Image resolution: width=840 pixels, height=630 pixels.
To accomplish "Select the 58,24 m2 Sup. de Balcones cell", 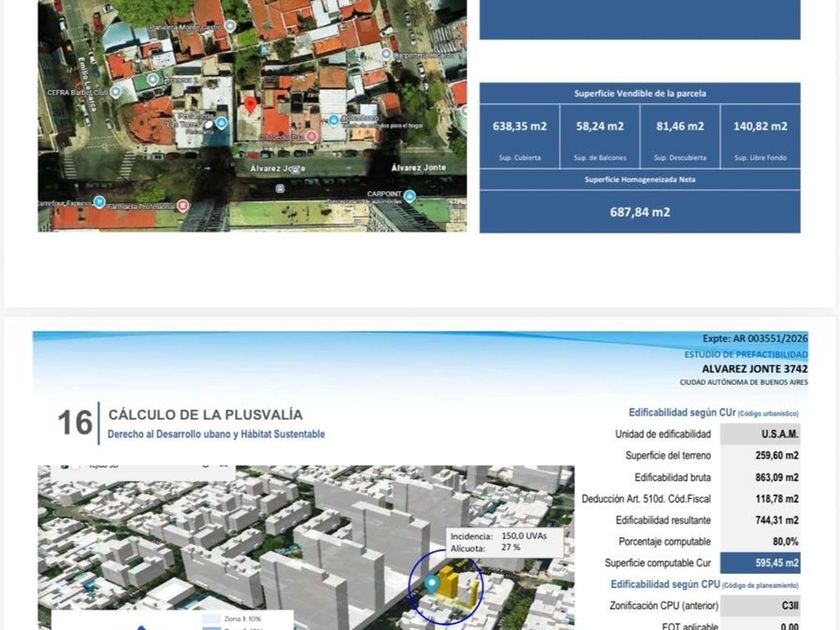I will 600,137.
